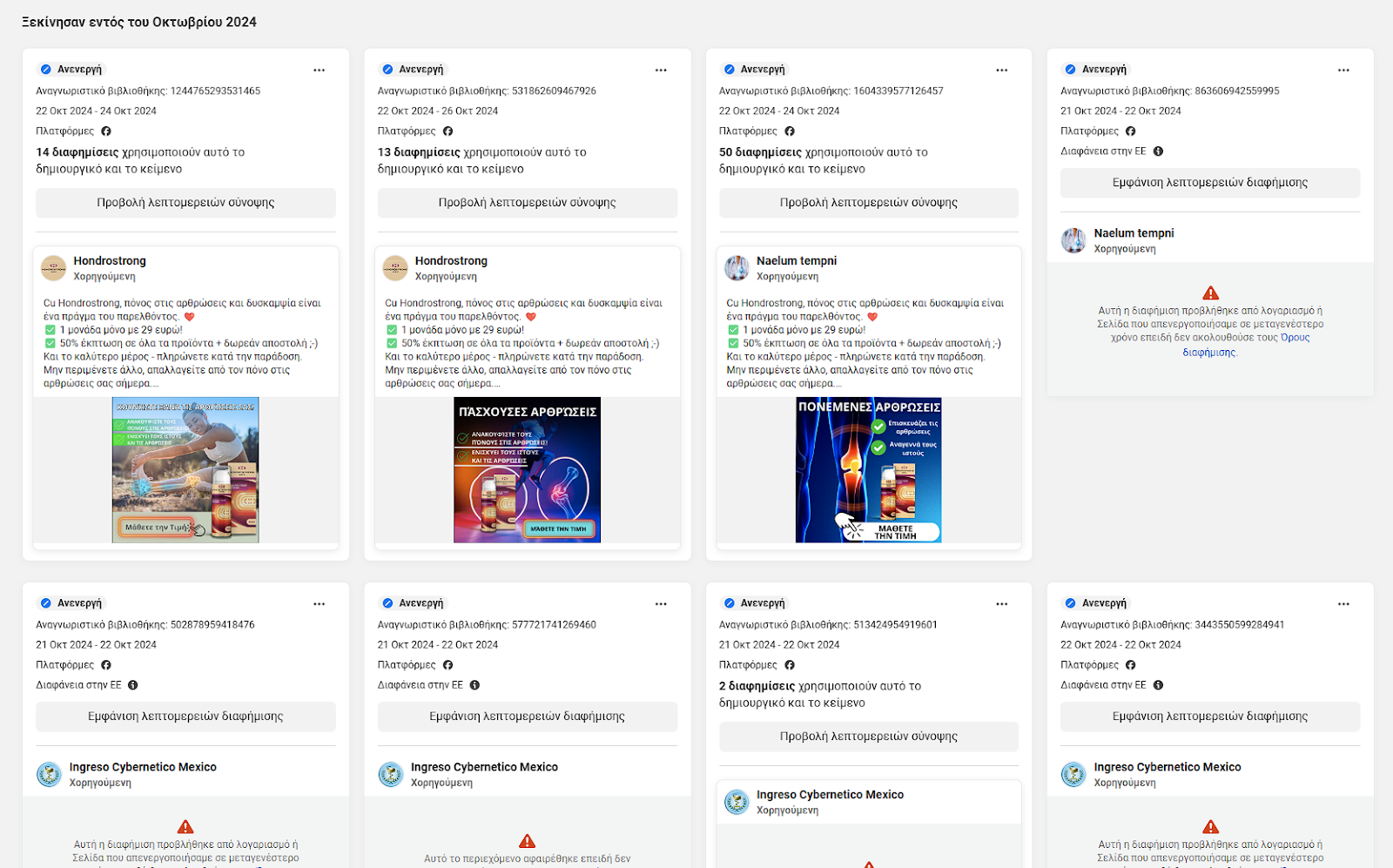Image resolution: width=1393 pixels, height=868 pixels.
Task: View summary details for the 14-ads card
Action: [x=185, y=203]
